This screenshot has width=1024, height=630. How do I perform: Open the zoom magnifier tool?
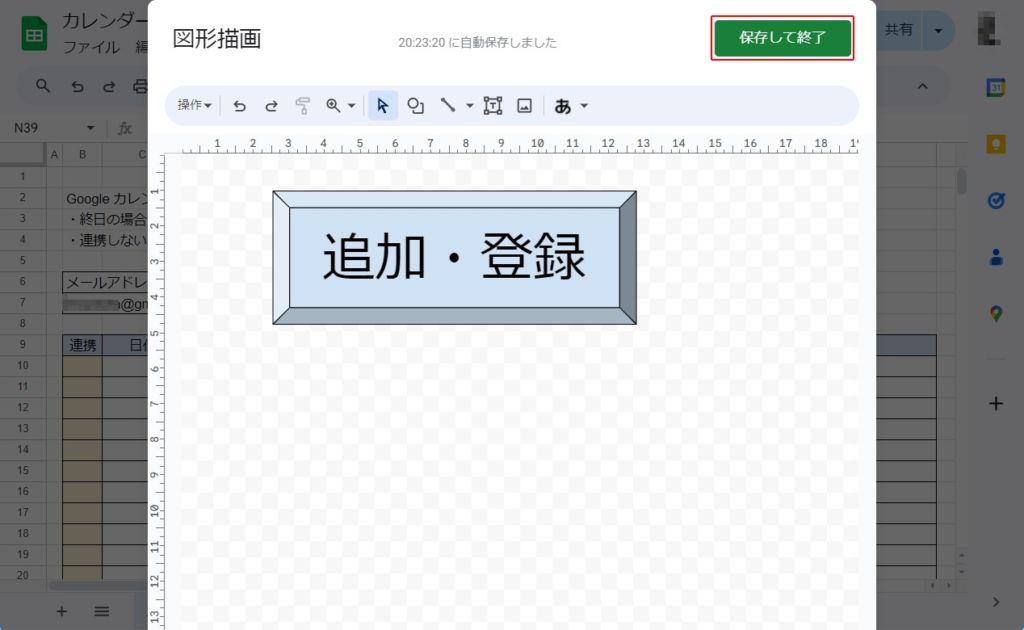(334, 105)
